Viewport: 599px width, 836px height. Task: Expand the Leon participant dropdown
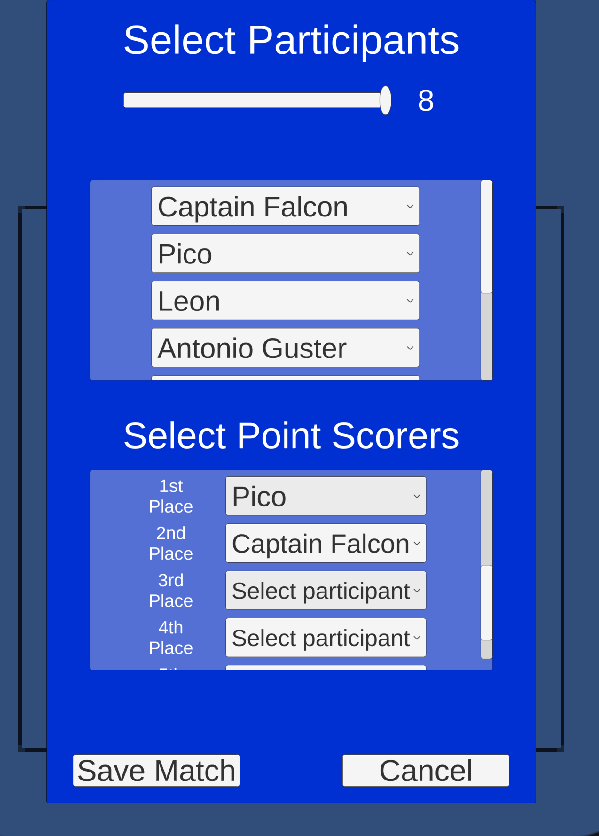285,301
